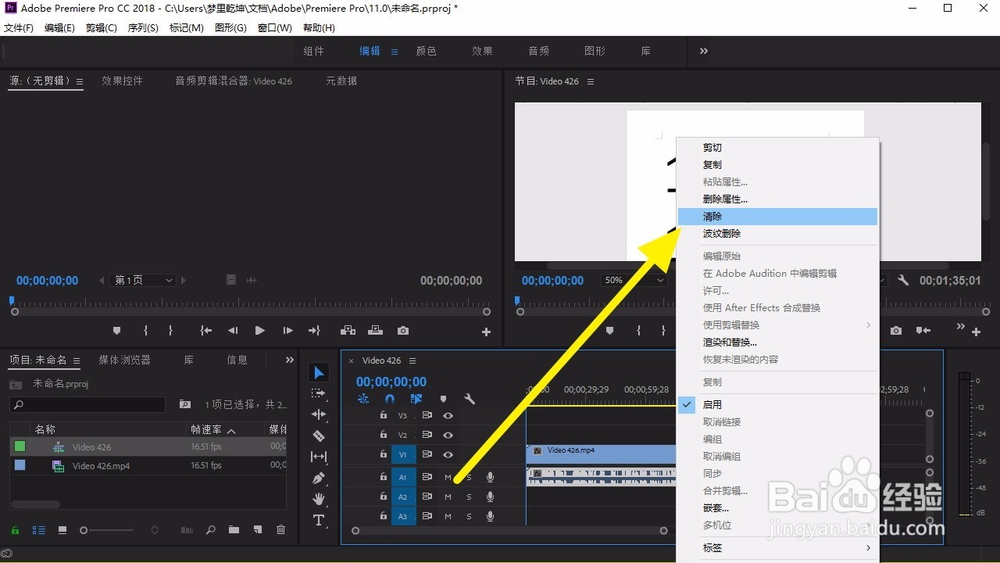Click Go to In in Source monitor
The image size is (1000, 563).
pos(205,330)
